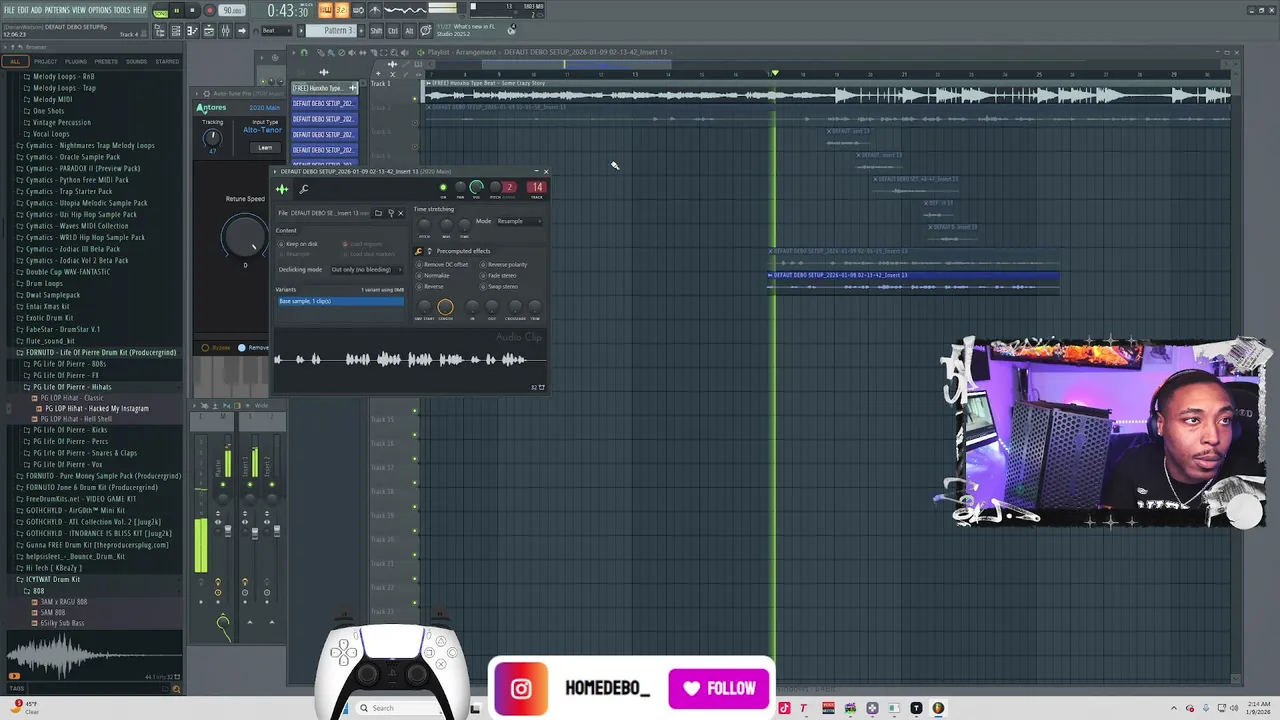1280x720 pixels.
Task: Click the Learn button in Auto-Tune
Action: click(x=265, y=148)
